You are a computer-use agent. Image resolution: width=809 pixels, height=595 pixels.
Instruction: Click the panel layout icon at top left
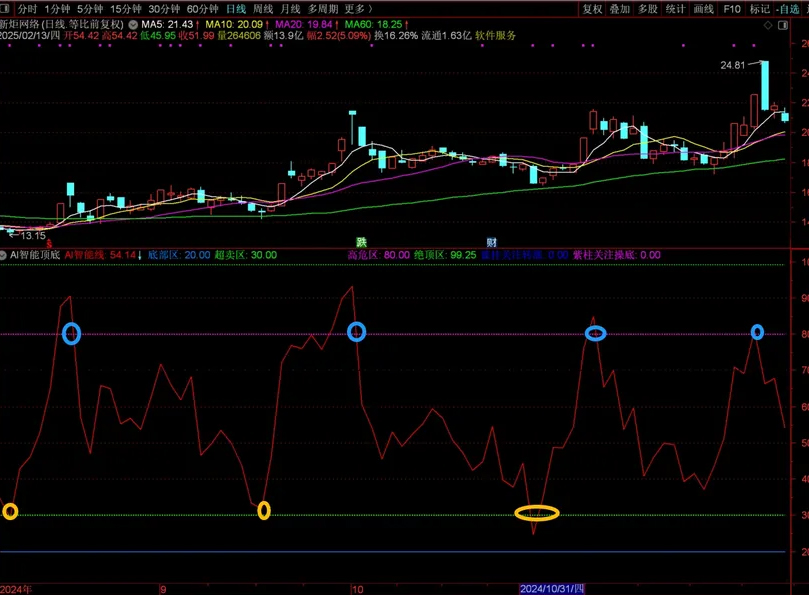click(8, 8)
